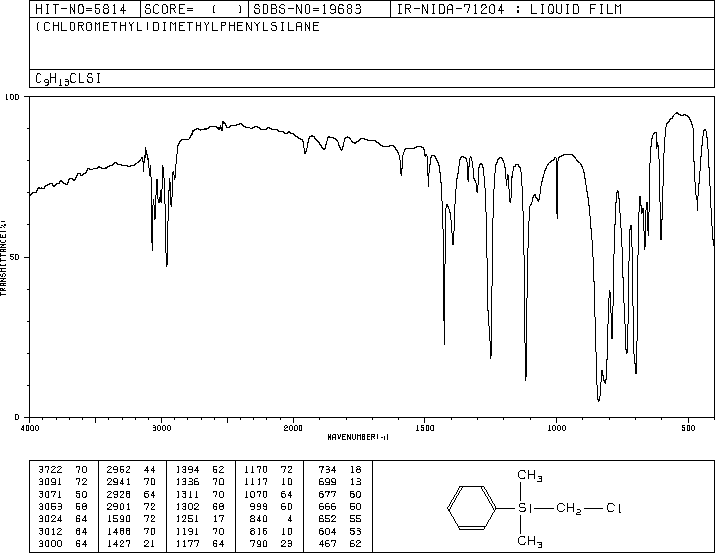Select the 100 tick label on y-axis
The width and height of the screenshot is (715, 553).
coord(12,97)
